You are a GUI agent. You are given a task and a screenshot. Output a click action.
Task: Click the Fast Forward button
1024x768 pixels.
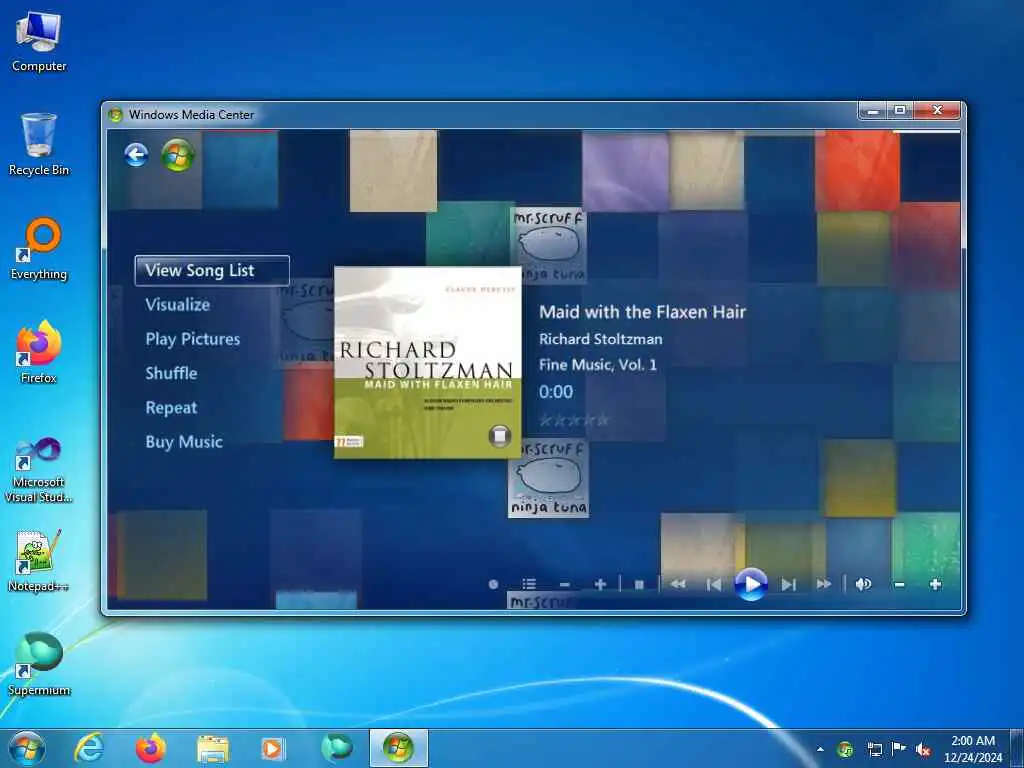point(824,584)
